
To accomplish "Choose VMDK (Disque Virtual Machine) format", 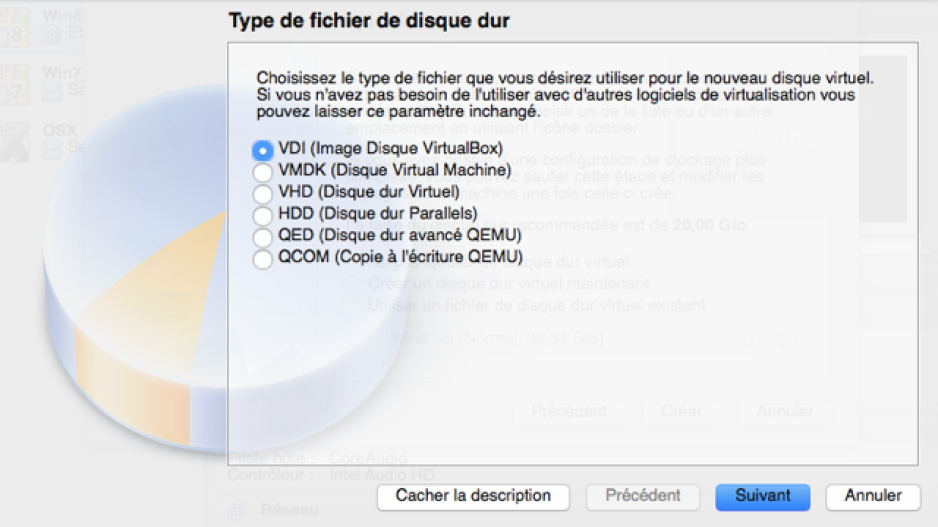I will pos(382,171).
